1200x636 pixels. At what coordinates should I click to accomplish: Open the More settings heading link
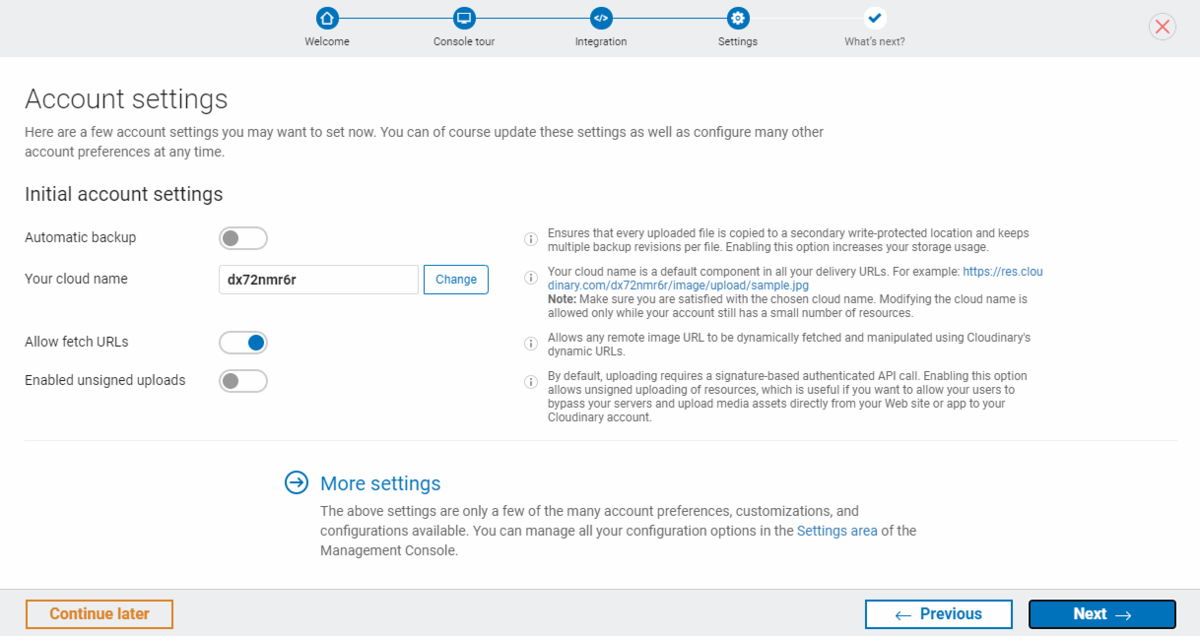tap(380, 483)
